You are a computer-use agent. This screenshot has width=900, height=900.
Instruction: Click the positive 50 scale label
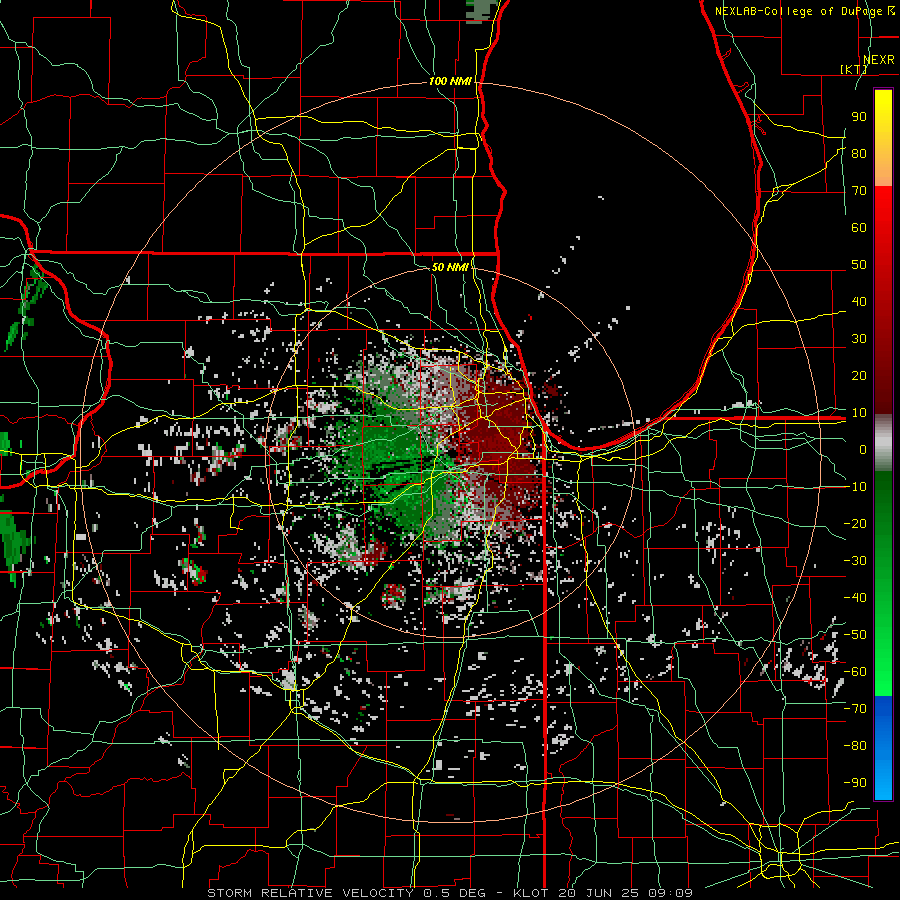[859, 265]
